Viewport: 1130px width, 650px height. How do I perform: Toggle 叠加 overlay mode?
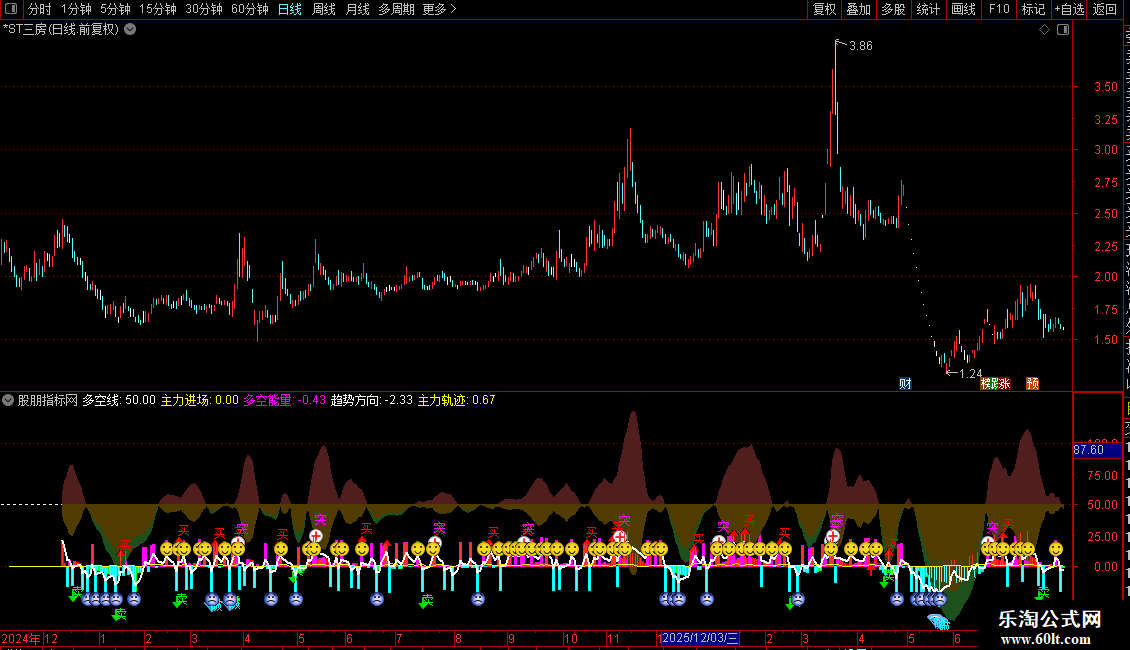[x=858, y=9]
